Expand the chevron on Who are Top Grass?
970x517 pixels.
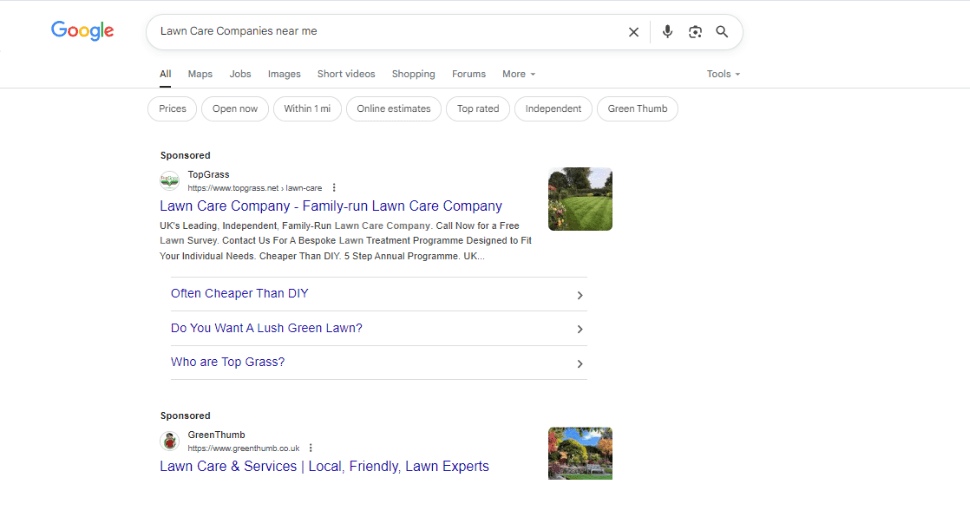580,364
